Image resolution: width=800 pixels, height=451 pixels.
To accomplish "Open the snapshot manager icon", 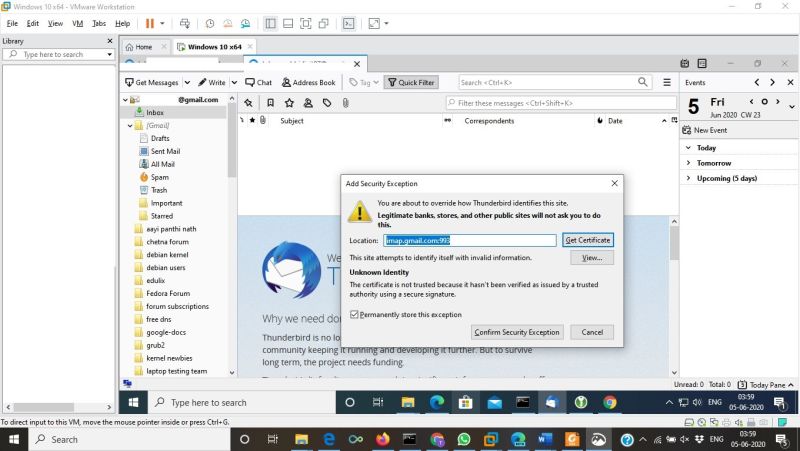I will click(245, 23).
